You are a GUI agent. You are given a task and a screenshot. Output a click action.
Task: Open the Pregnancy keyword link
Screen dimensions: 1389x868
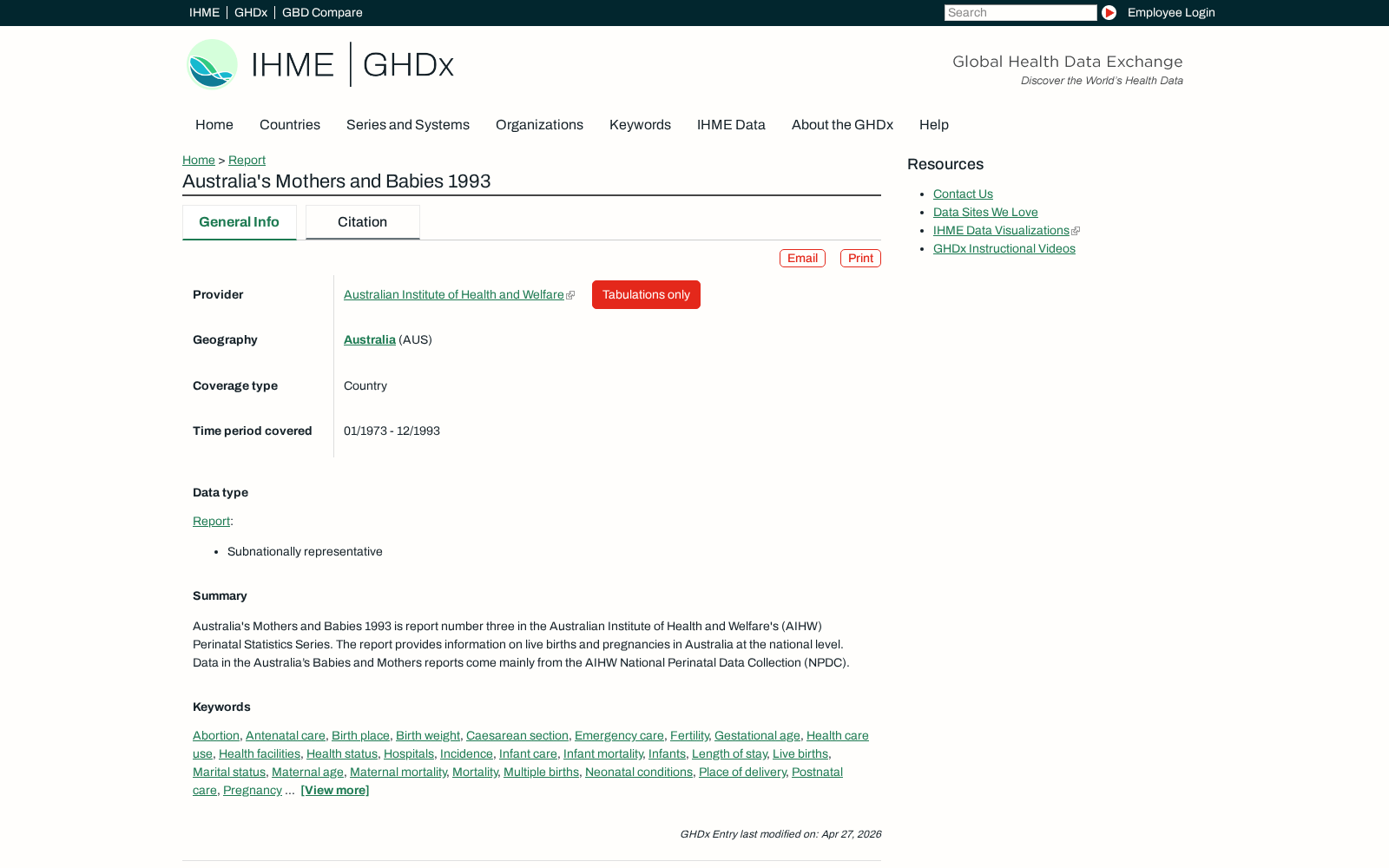253,790
